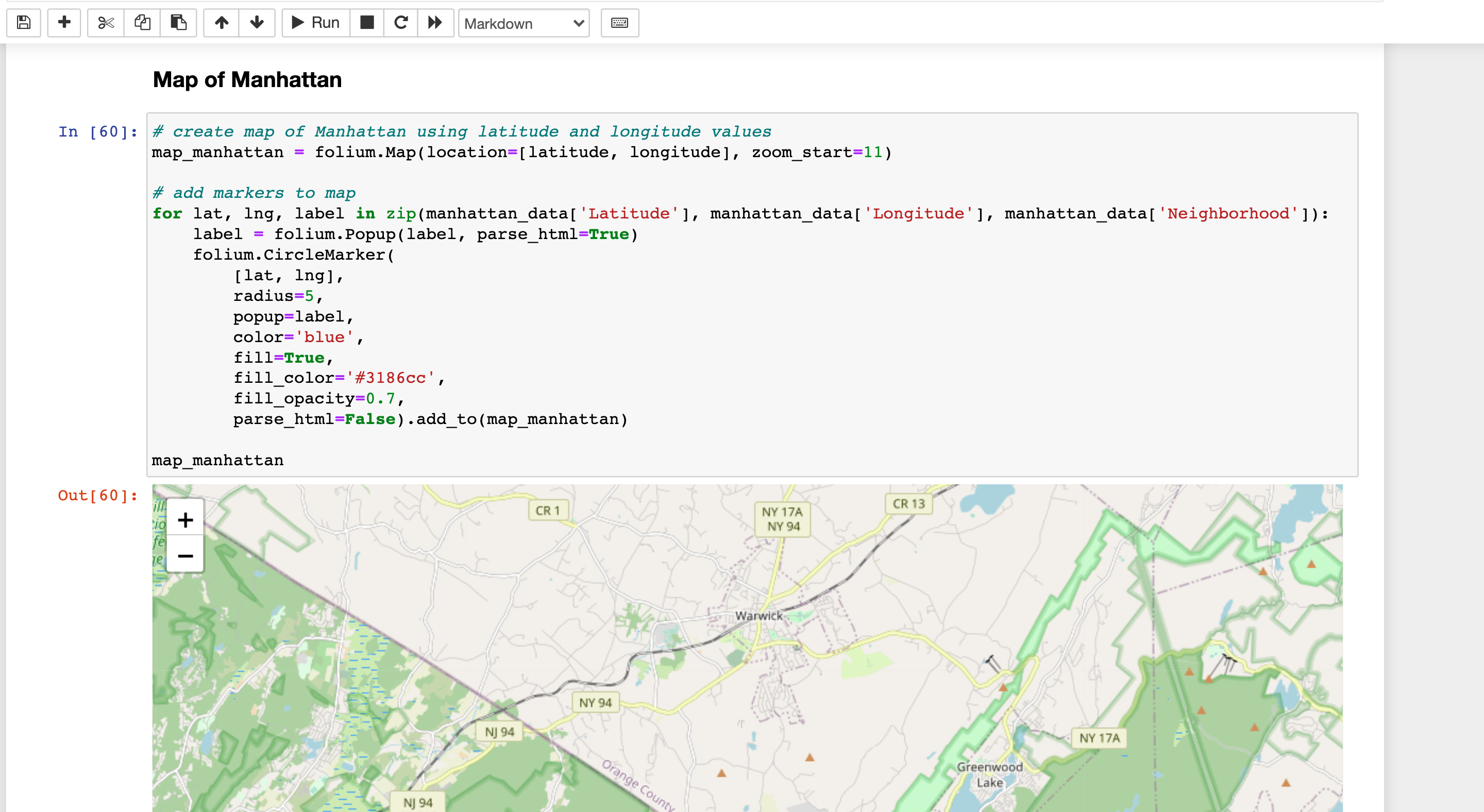Click the Map of Manhattan heading cell
1484x812 pixels.
[x=247, y=79]
